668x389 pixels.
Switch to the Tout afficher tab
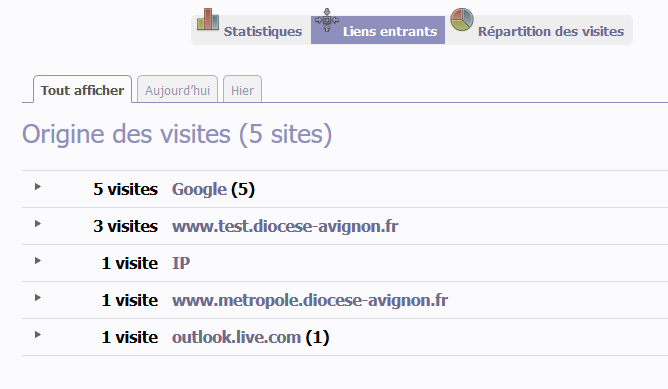tap(82, 89)
